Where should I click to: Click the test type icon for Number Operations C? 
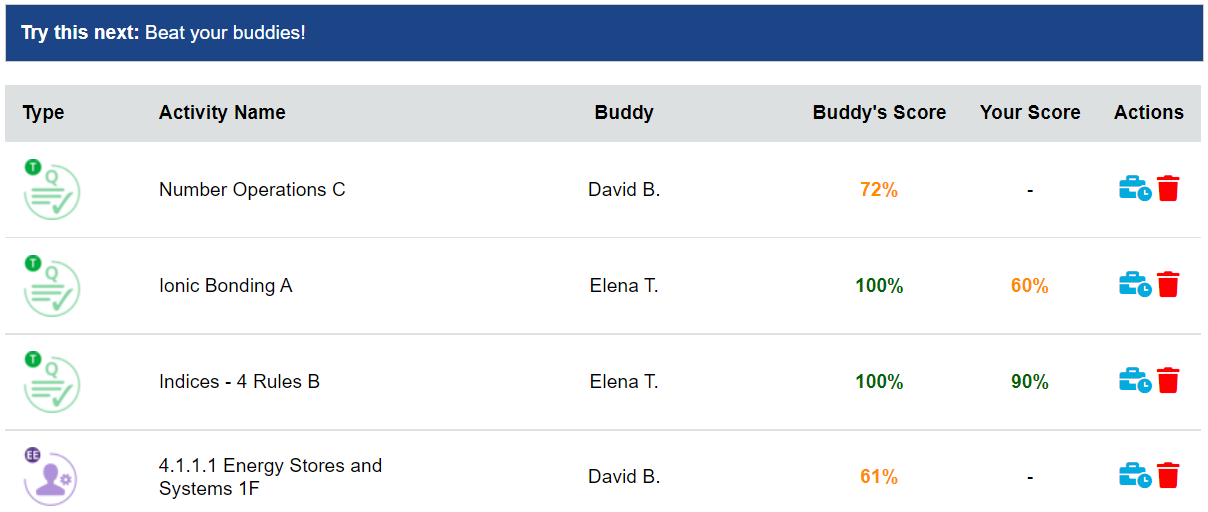point(51,189)
